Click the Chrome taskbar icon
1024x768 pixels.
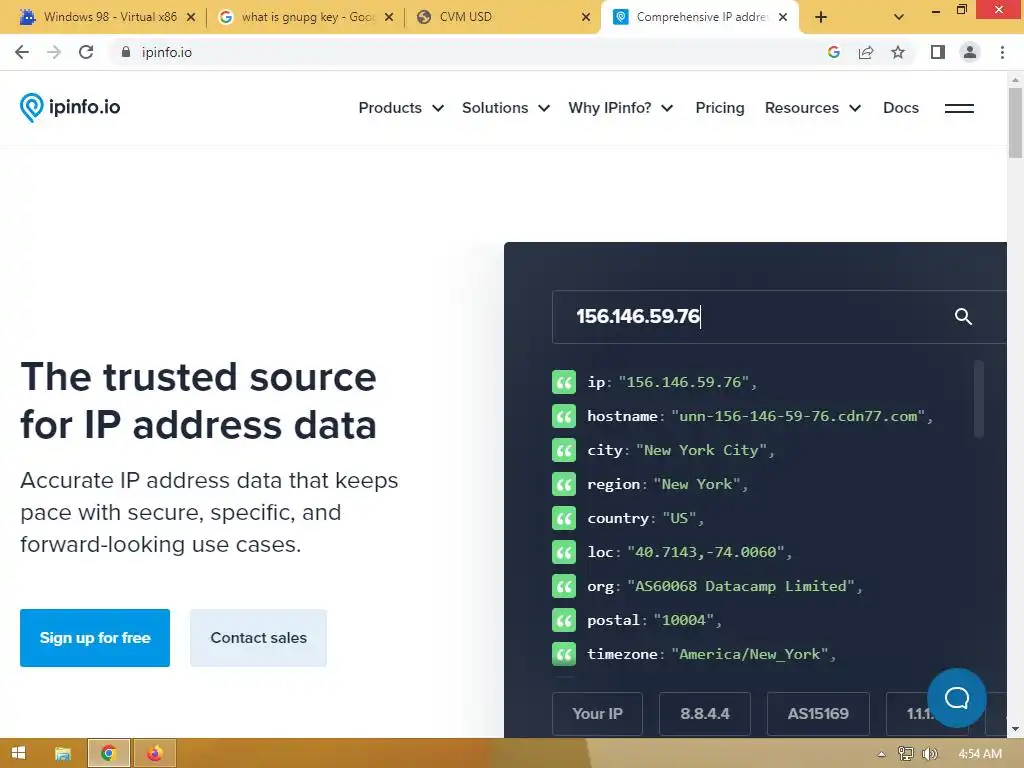[108, 754]
